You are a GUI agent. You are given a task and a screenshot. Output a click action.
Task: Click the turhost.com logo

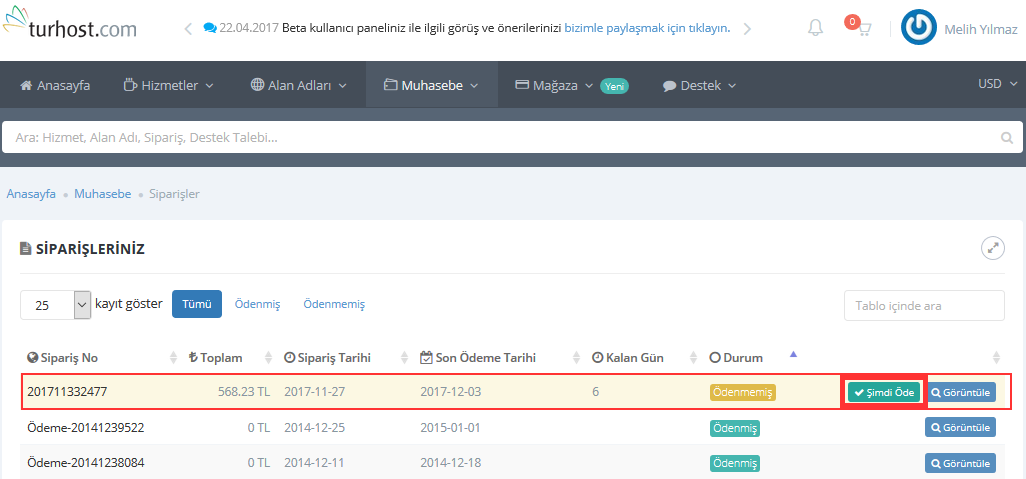point(70,27)
